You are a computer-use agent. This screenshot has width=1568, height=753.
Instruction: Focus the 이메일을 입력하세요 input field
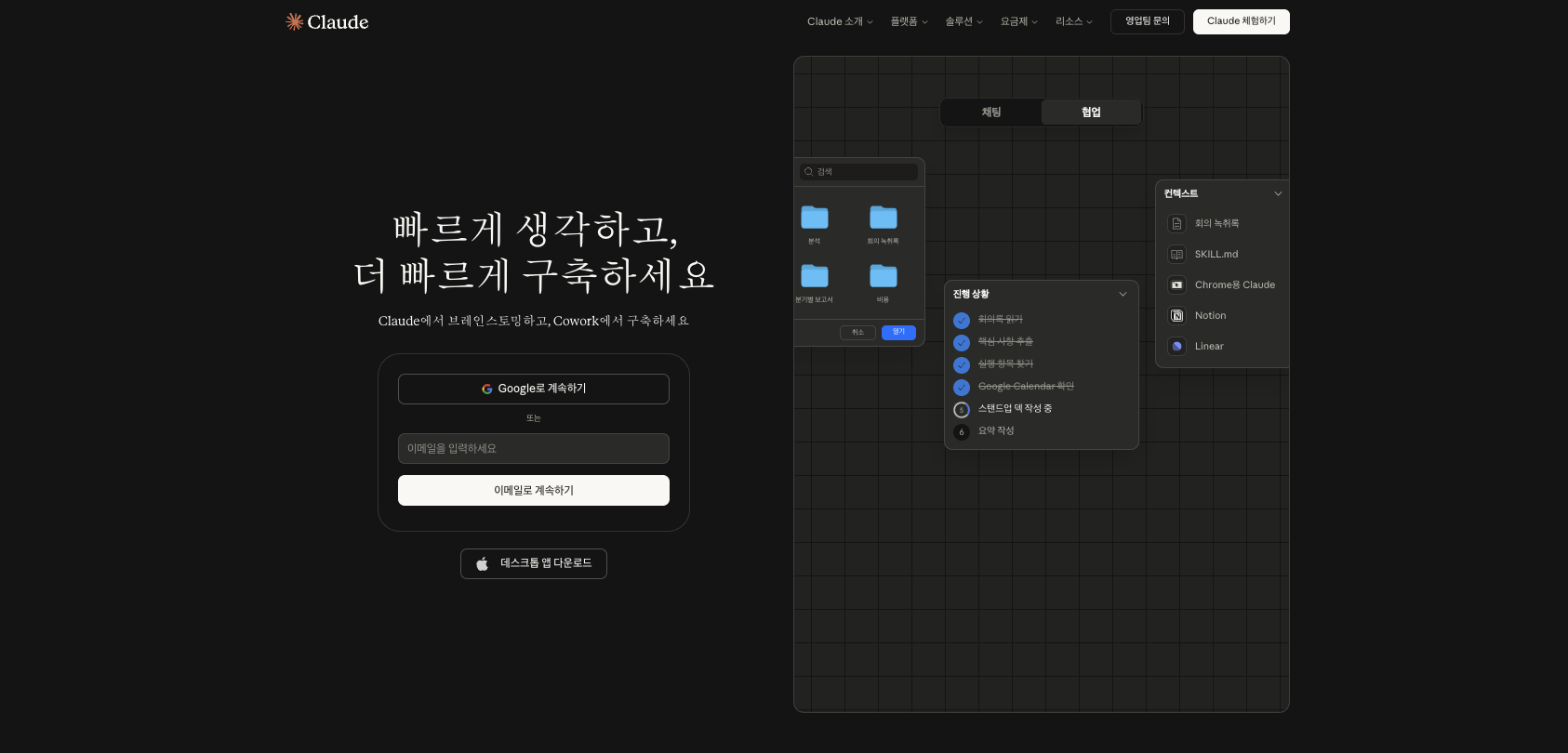(x=534, y=449)
